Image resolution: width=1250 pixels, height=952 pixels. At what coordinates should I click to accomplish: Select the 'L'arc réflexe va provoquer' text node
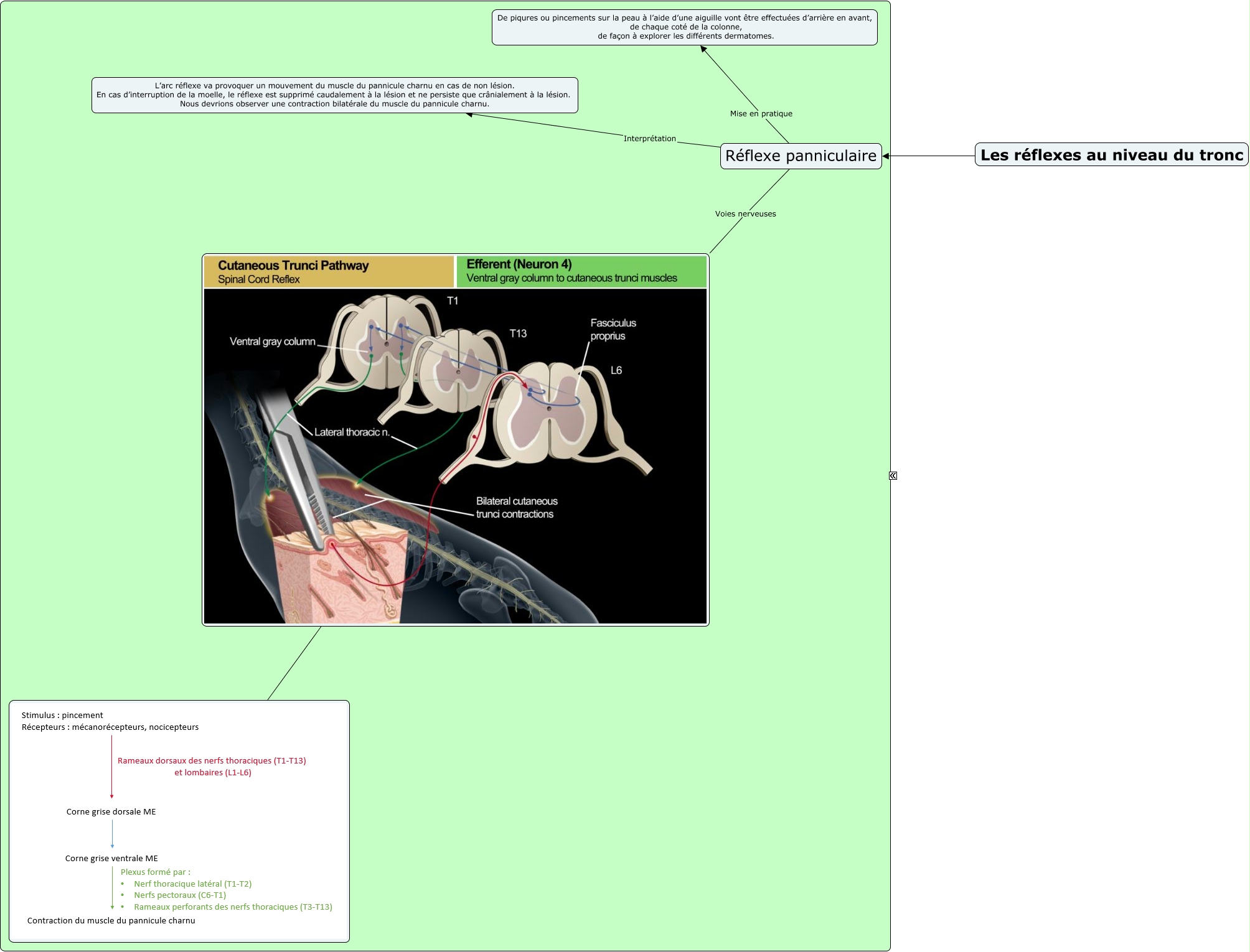click(334, 95)
